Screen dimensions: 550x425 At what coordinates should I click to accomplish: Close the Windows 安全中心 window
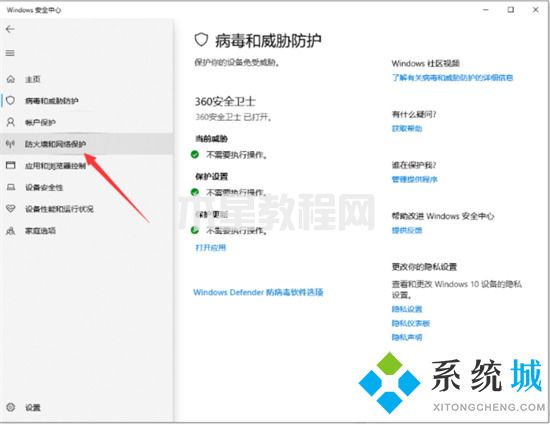tap(536, 10)
